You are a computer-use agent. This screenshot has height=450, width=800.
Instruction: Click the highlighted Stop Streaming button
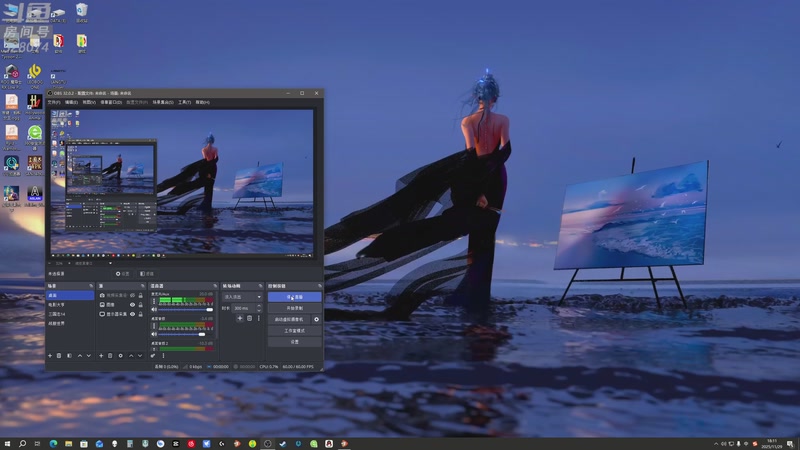[x=294, y=297]
